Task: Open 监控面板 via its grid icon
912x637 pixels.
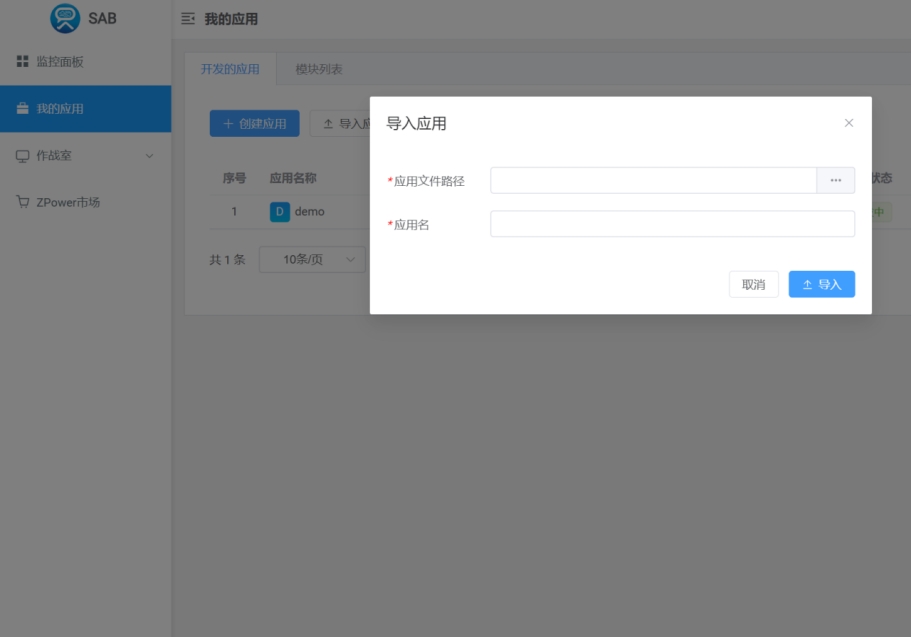Action: tap(22, 62)
